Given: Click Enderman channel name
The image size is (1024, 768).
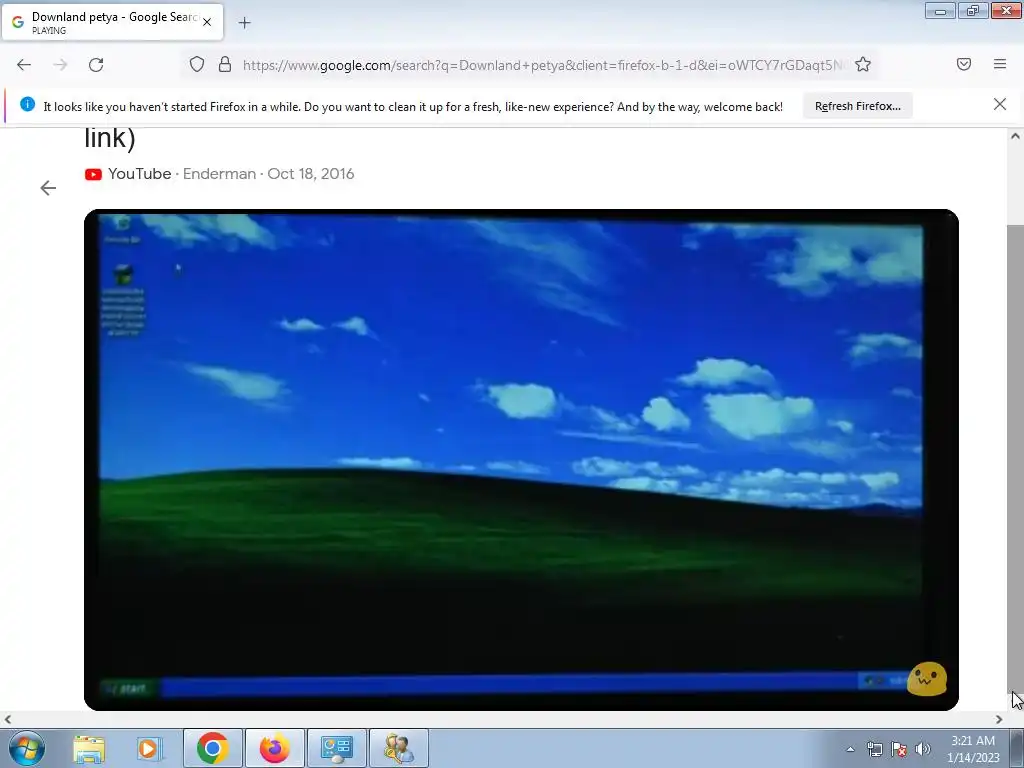Looking at the screenshot, I should 219,174.
